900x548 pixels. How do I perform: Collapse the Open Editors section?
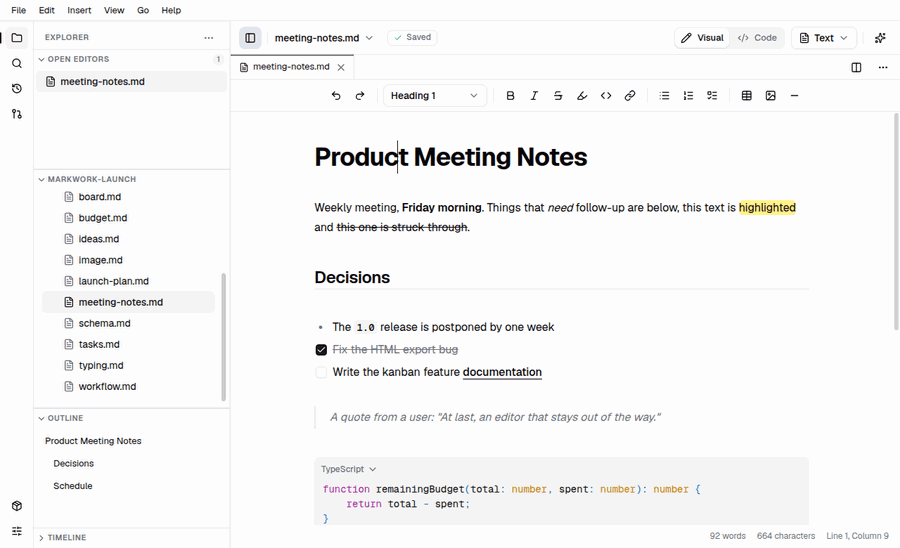point(132,59)
